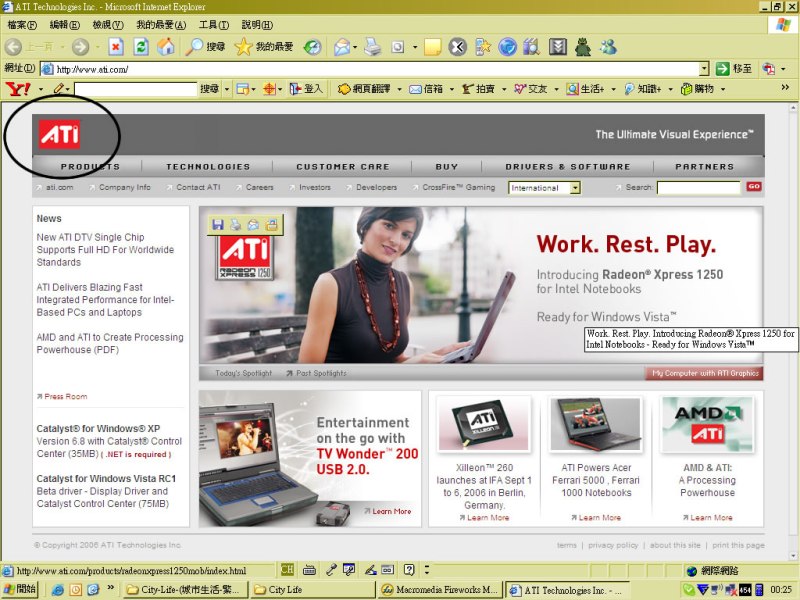Click the page scrollbar down arrow
Screen dimensions: 800x600
[x=793, y=556]
